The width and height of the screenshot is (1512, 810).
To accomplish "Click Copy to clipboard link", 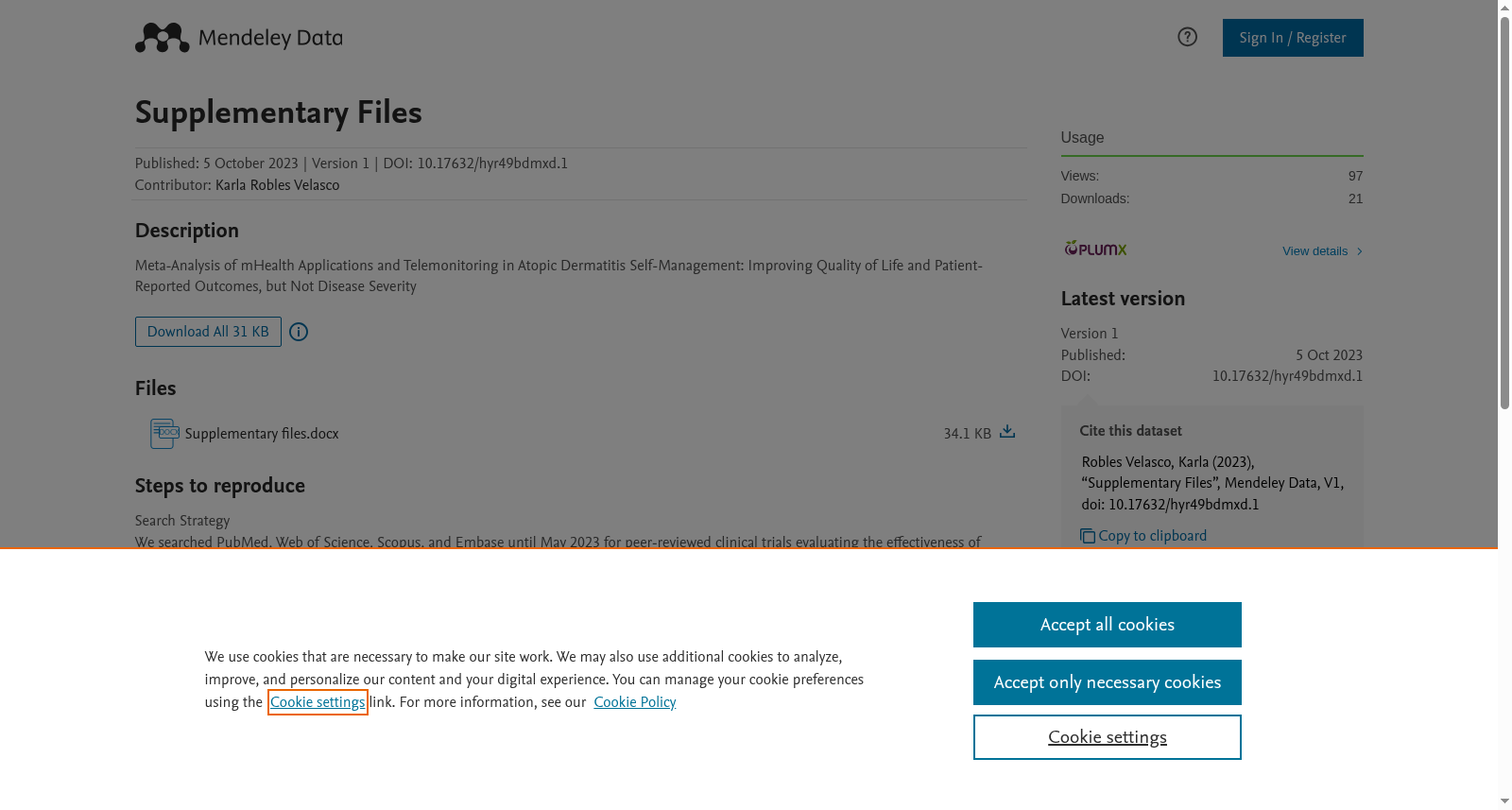I will point(1152,536).
